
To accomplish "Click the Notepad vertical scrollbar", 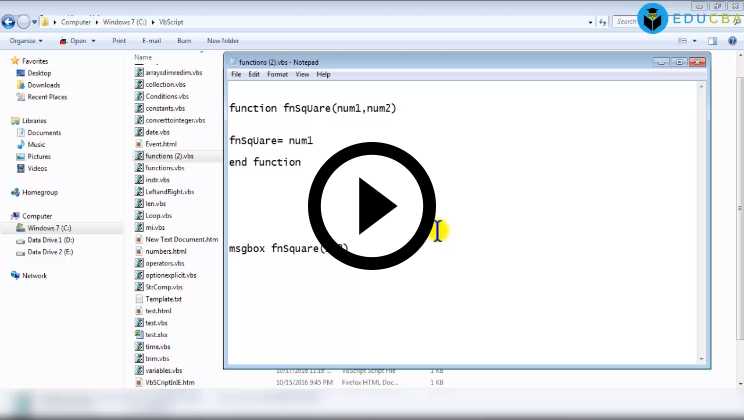I will point(705,220).
